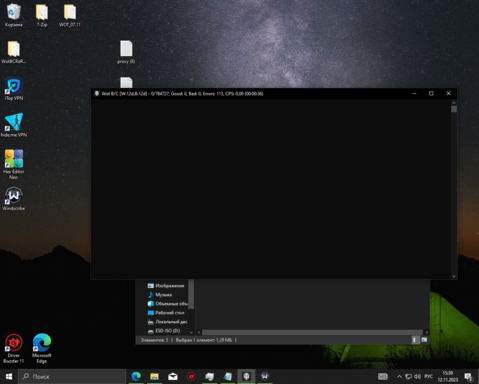Image resolution: width=479 pixels, height=384 pixels.
Task: Open the Windows Start menu
Action: pos(9,377)
